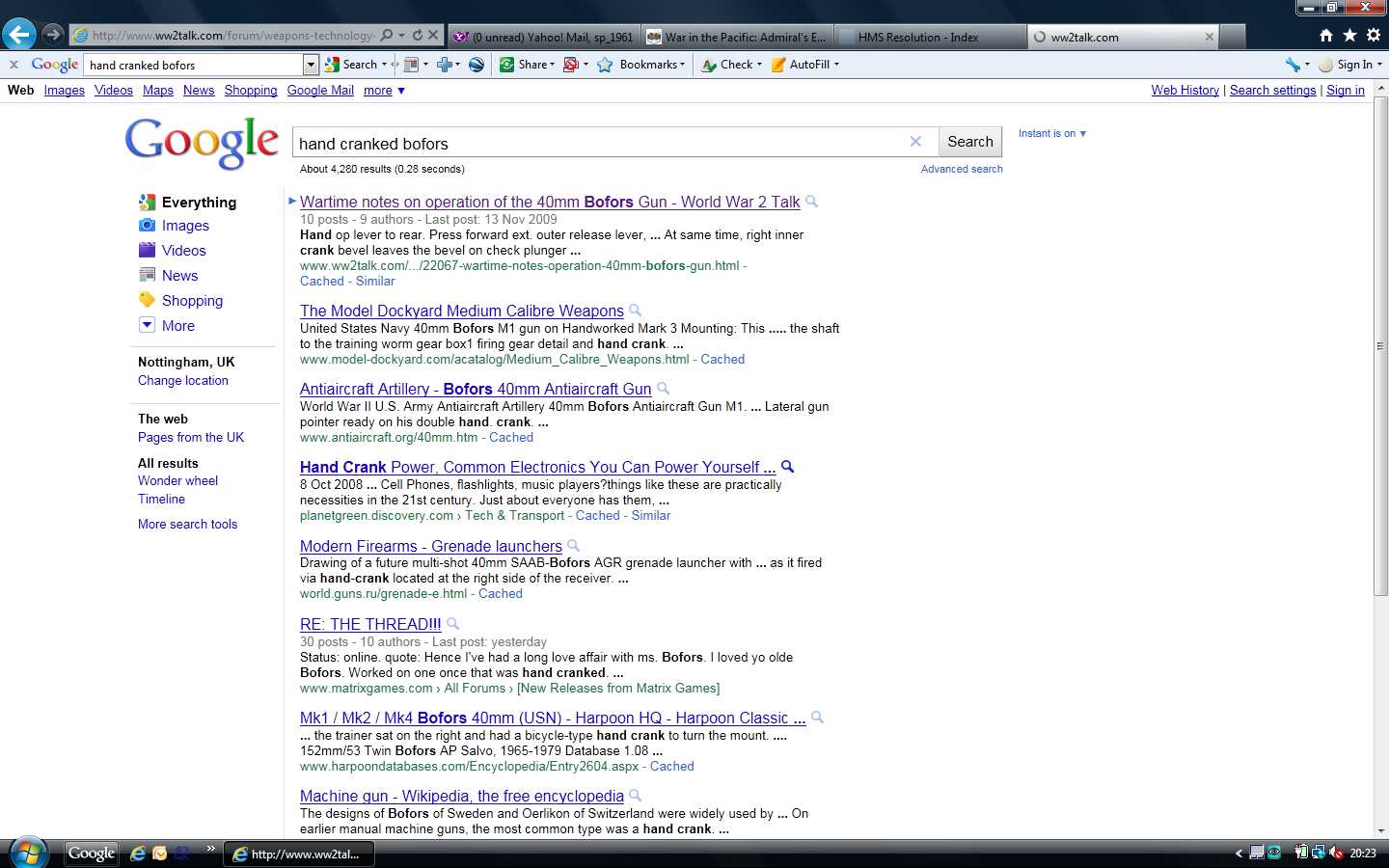Select Shopping in the left sidebar
1389x868 pixels.
(x=192, y=301)
